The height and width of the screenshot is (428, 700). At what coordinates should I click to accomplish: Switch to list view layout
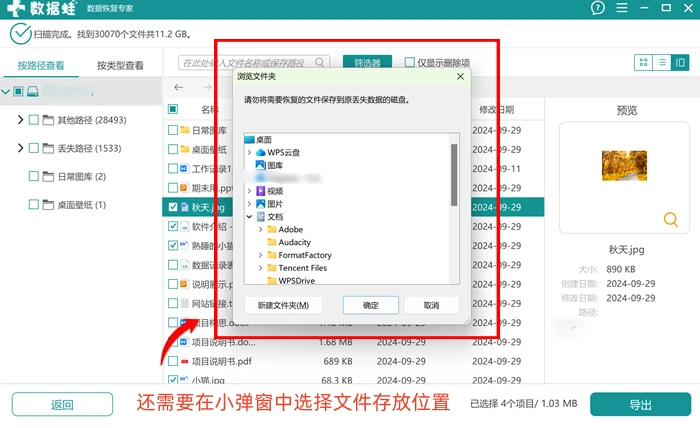pos(662,62)
